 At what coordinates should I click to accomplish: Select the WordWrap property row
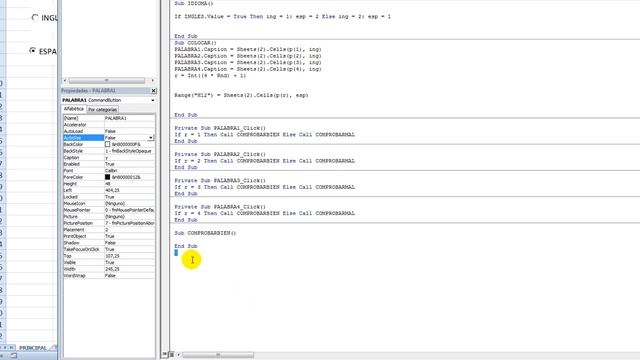pos(109,276)
